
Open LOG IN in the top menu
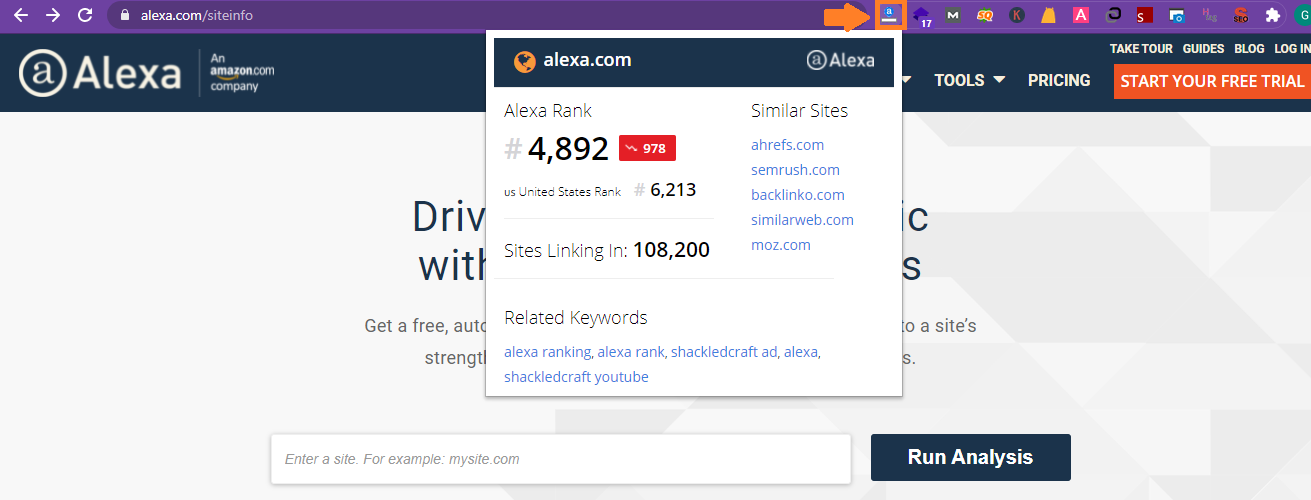(x=1292, y=49)
